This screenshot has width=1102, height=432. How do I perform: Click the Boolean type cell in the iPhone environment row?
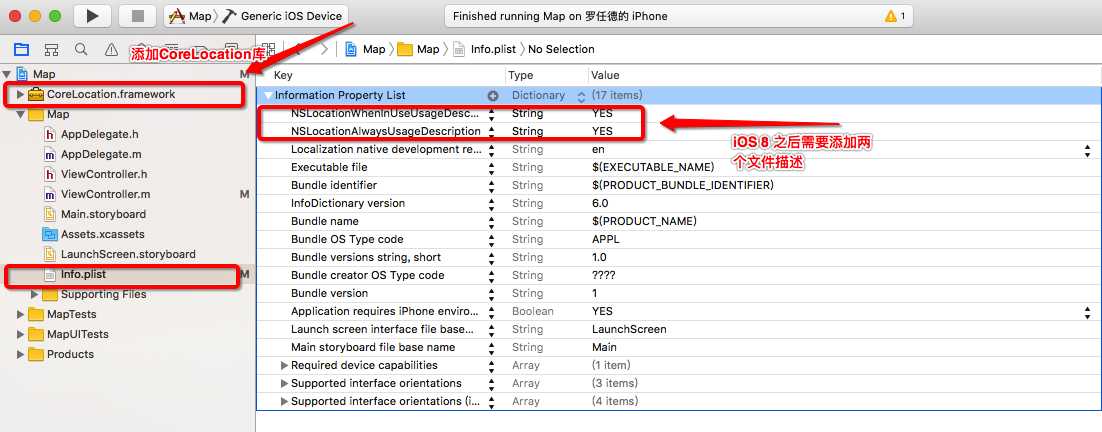(x=533, y=311)
